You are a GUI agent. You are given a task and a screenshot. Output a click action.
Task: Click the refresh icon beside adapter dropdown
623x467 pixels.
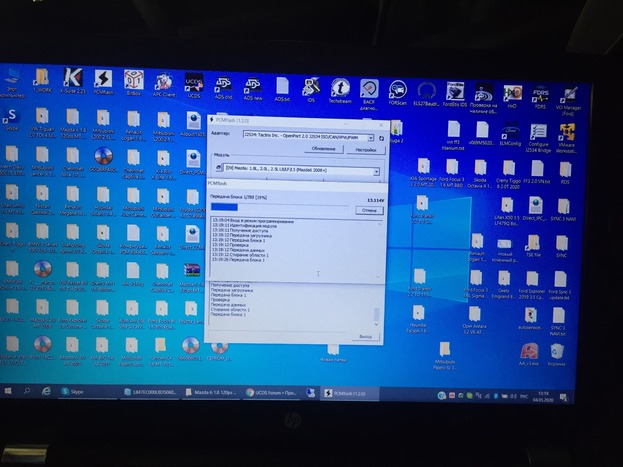click(x=380, y=137)
